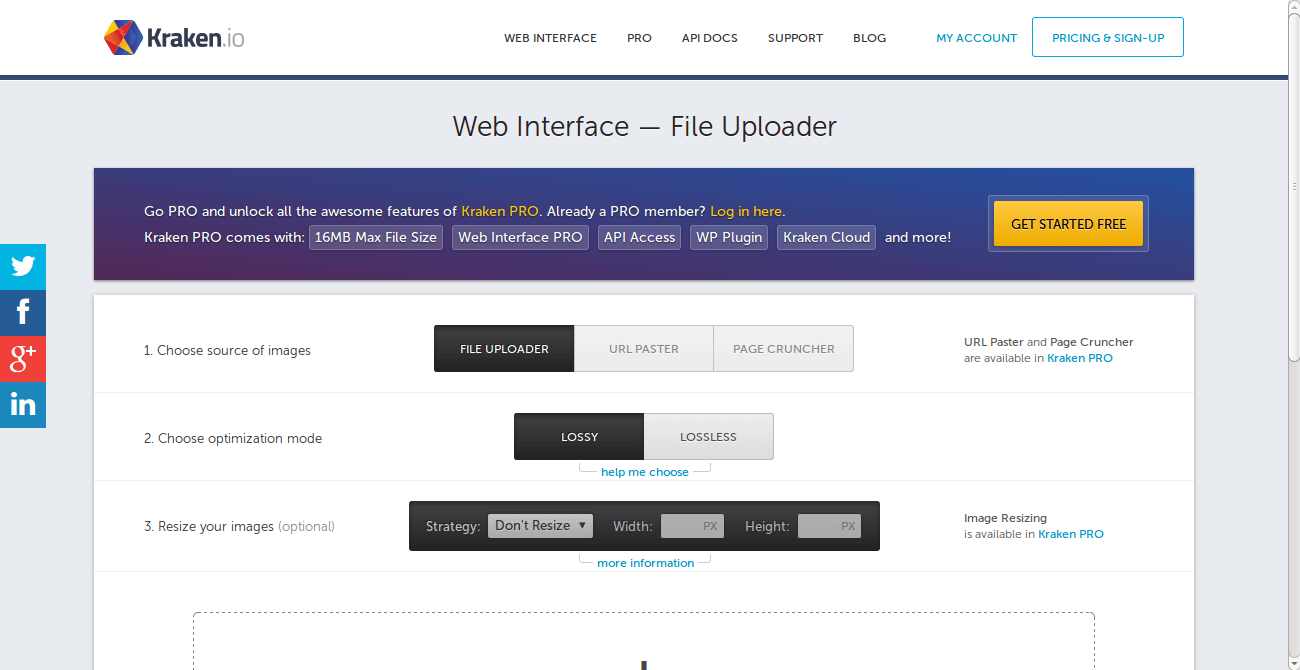Click Kraken PRO link under Image Resizing
This screenshot has width=1300, height=670.
tap(1071, 534)
